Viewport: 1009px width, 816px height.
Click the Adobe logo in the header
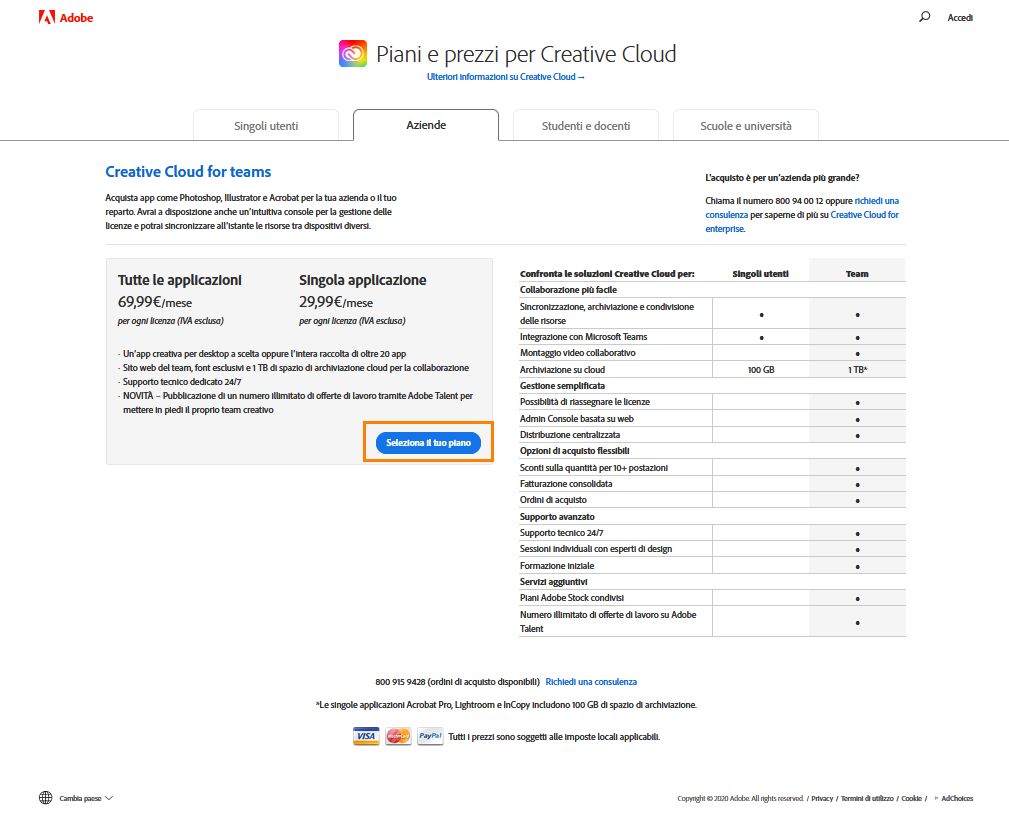[66, 17]
